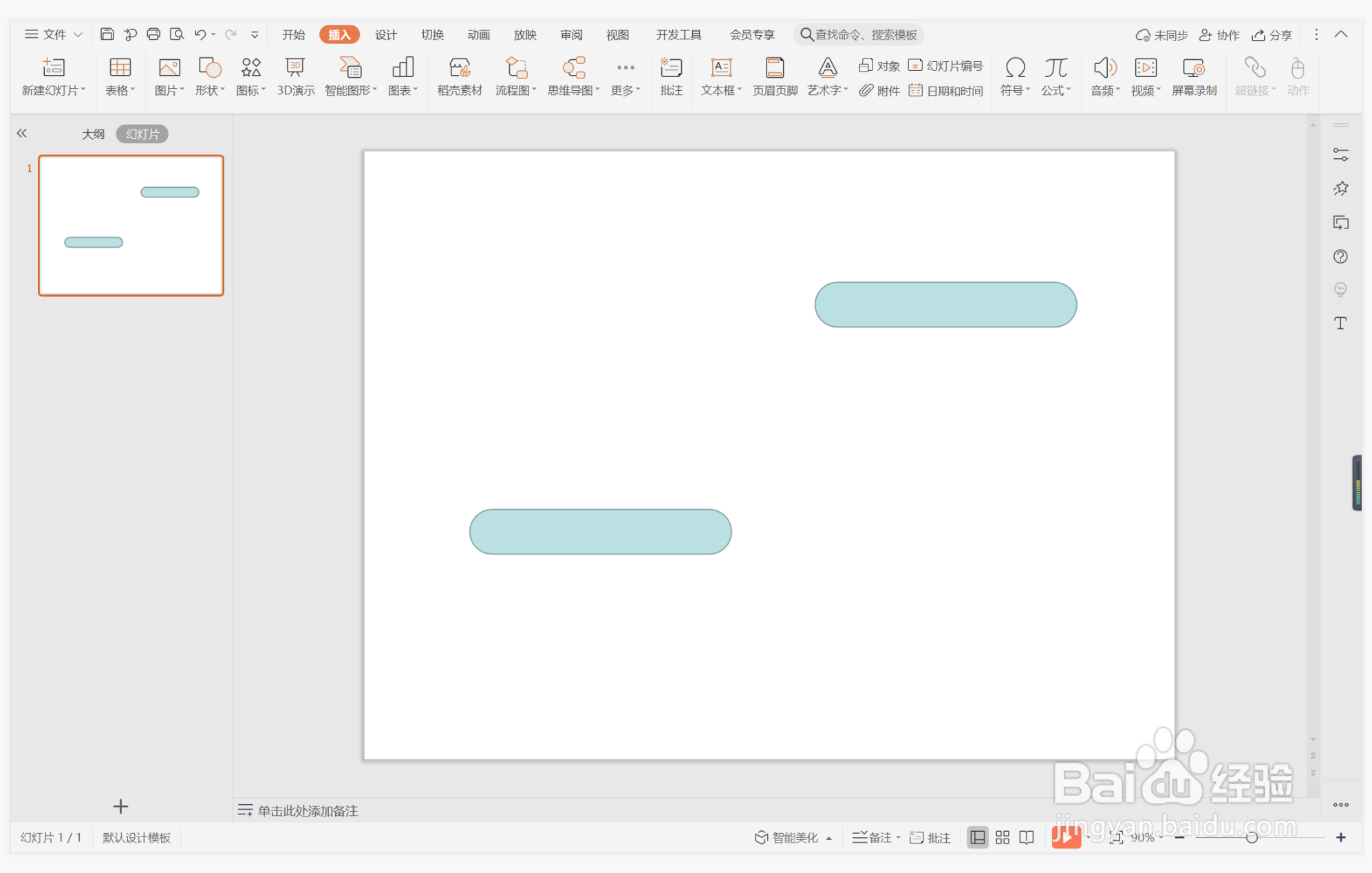Insert a comment via the 批注 ribbon icon
Viewport: 1372px width, 873px height.
pos(670,69)
